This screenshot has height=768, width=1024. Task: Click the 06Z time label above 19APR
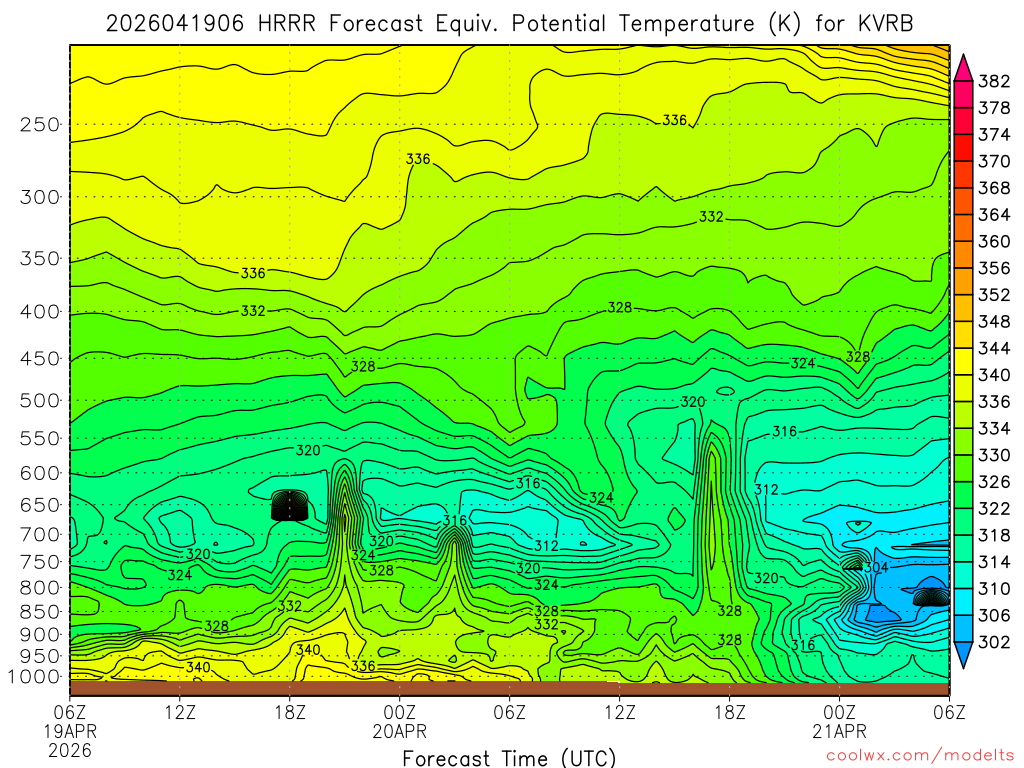point(70,712)
